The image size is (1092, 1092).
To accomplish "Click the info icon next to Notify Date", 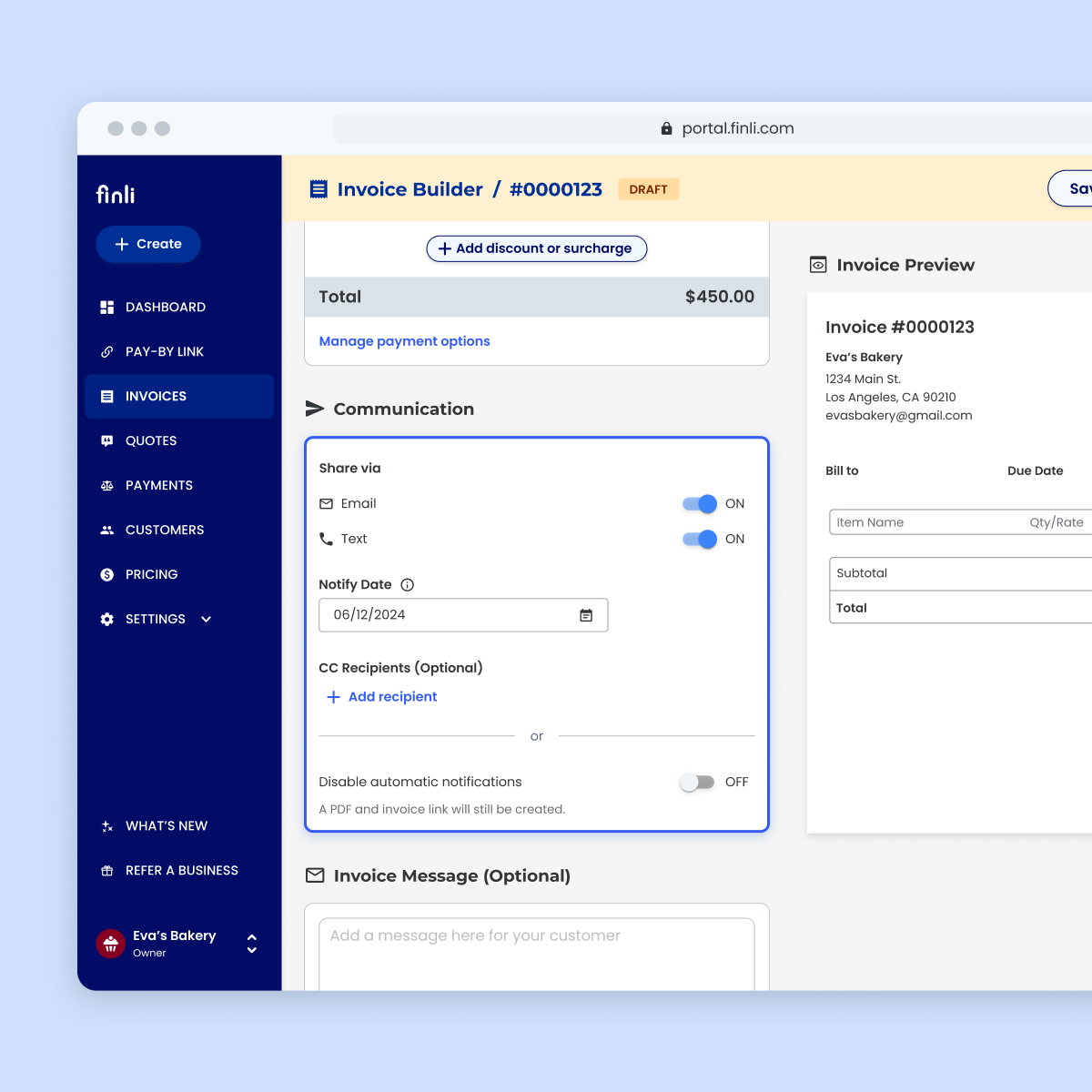I will pos(407,584).
